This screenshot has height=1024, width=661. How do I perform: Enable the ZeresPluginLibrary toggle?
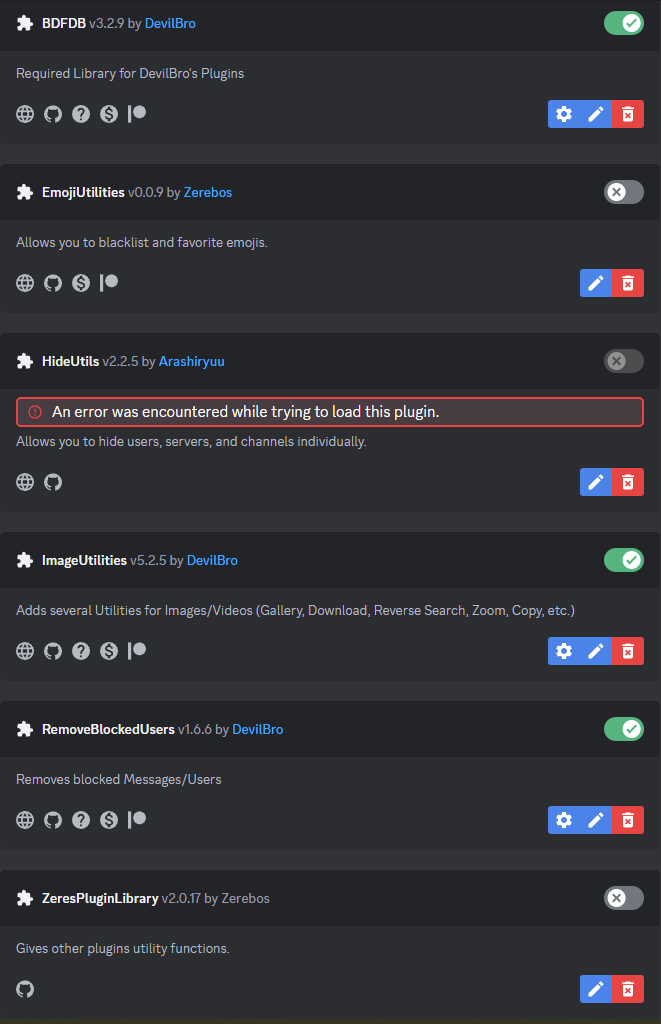point(624,899)
